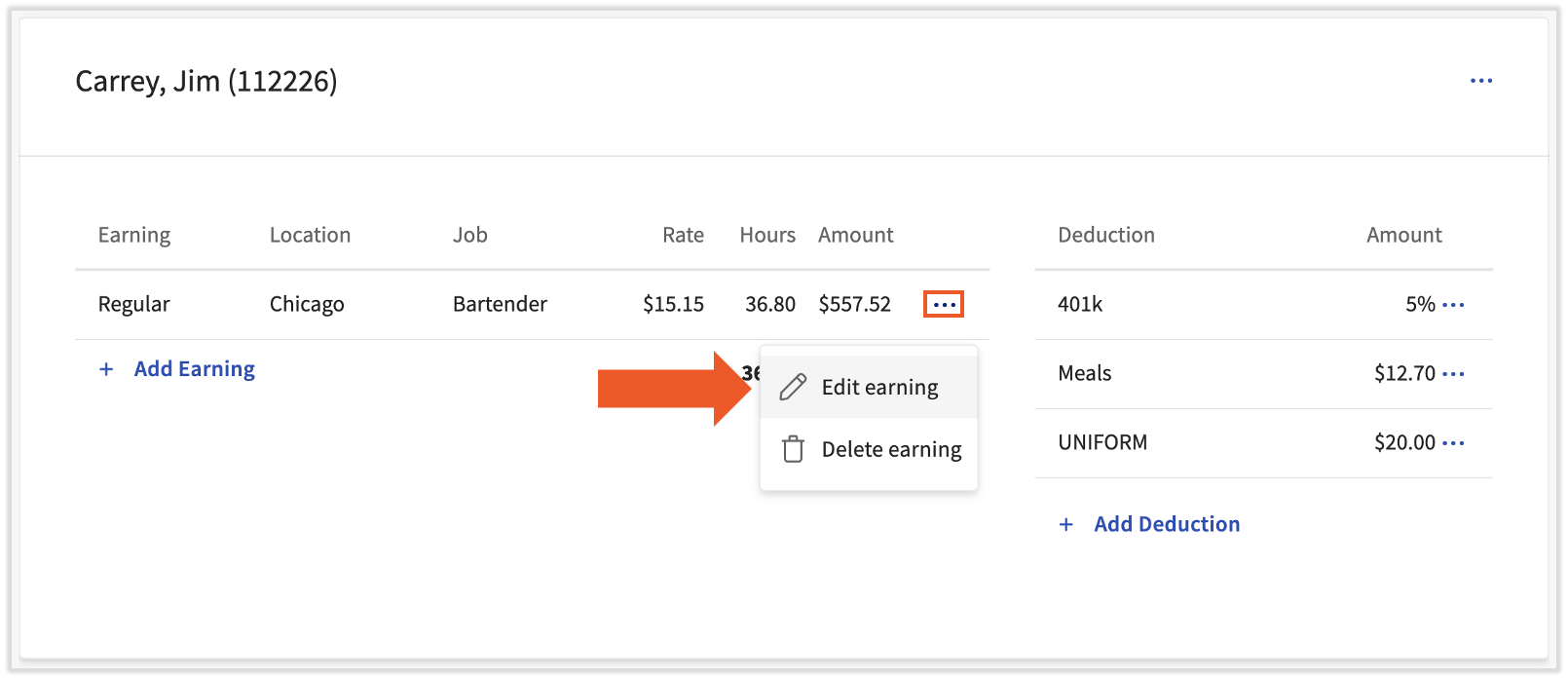Image resolution: width=1568 pixels, height=680 pixels.
Task: Choose Edit earning from the popup menu
Action: (x=879, y=388)
